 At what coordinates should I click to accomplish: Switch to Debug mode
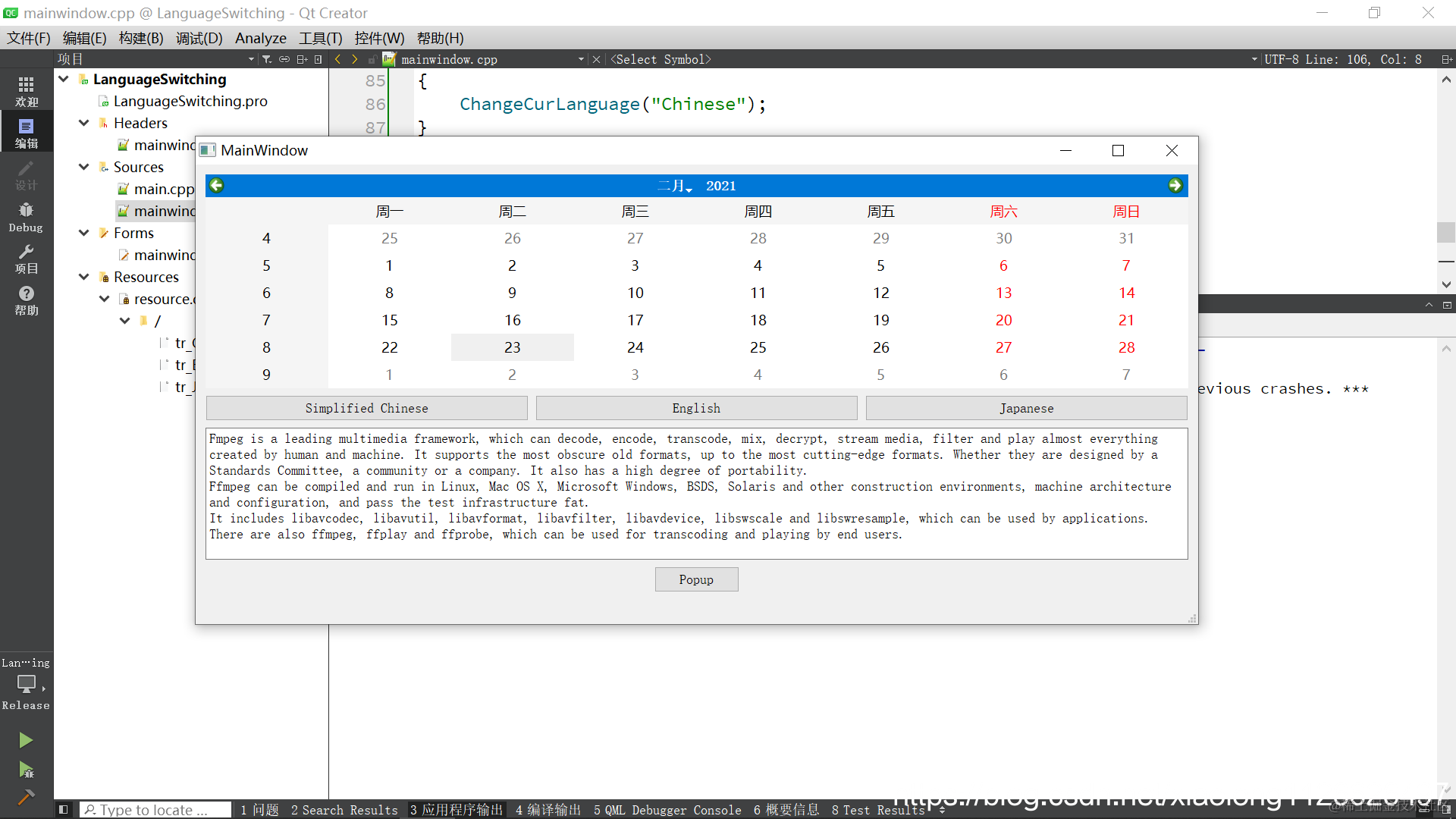tap(27, 216)
